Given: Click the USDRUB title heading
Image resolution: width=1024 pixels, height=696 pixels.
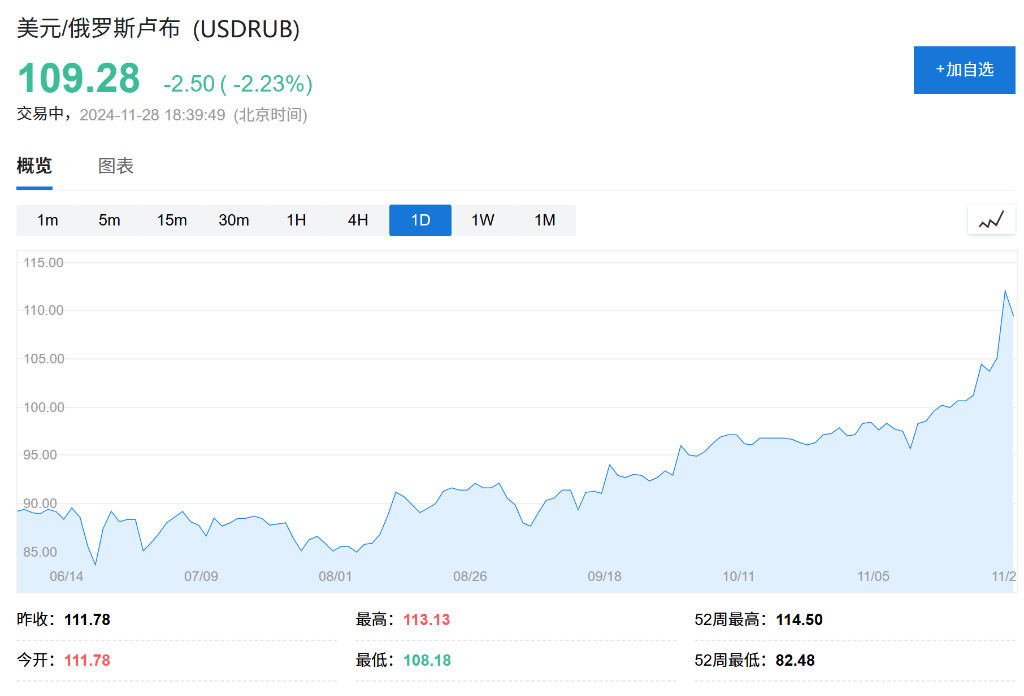Looking at the screenshot, I should click(x=158, y=28).
